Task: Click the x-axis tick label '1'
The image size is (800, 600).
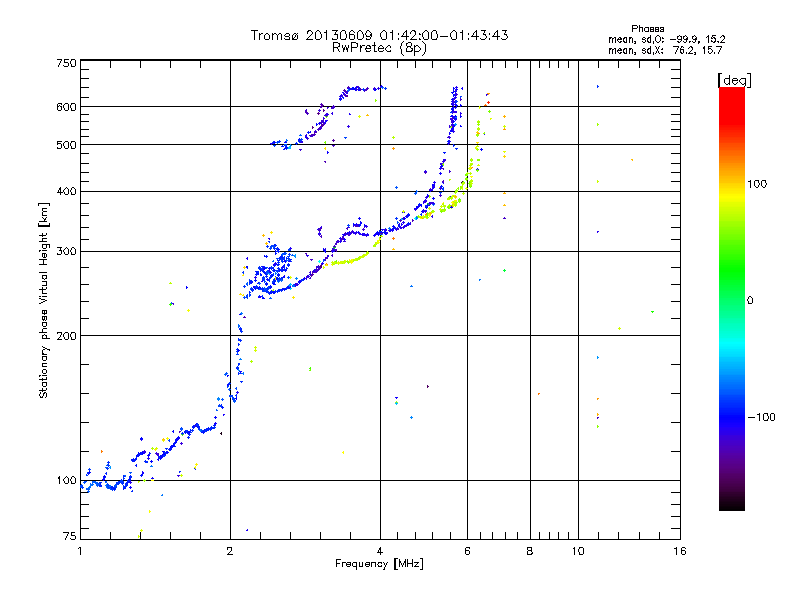Action: tap(80, 551)
